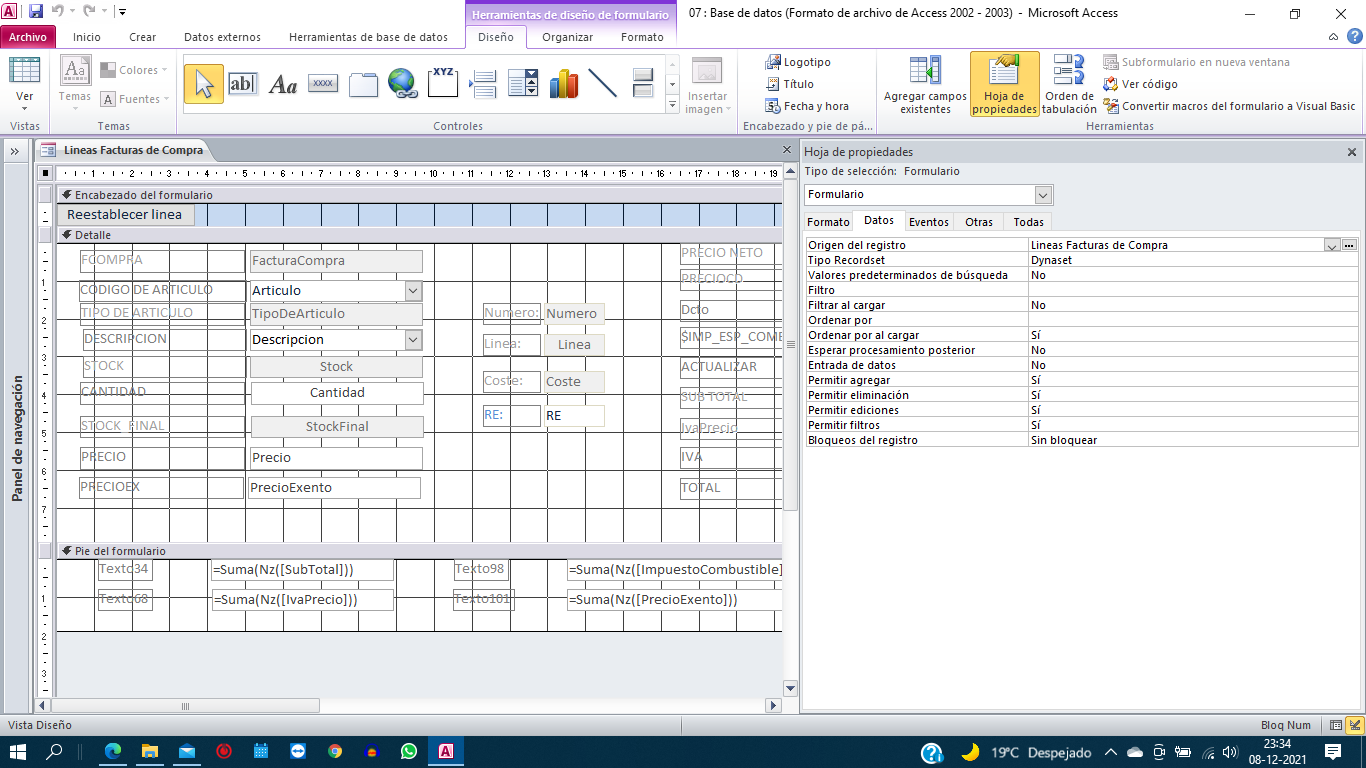Click the Permitir agregar property value
The height and width of the screenshot is (768, 1366).
(1192, 380)
